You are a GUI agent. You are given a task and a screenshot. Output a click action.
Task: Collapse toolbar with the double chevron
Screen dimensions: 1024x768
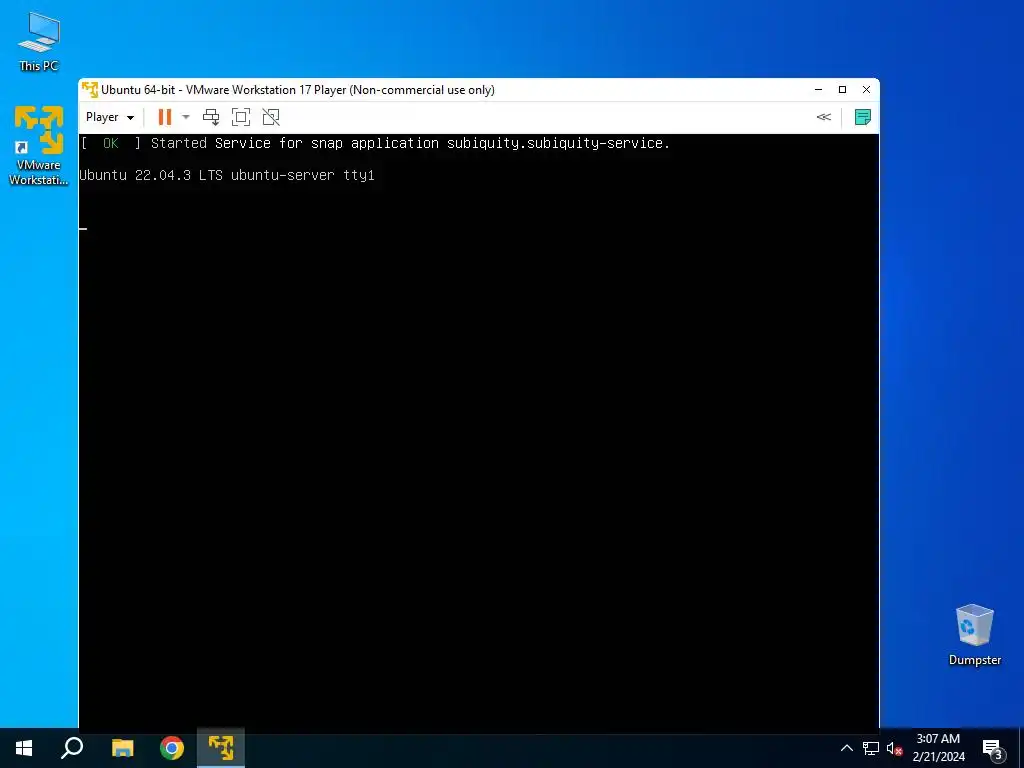tap(824, 117)
